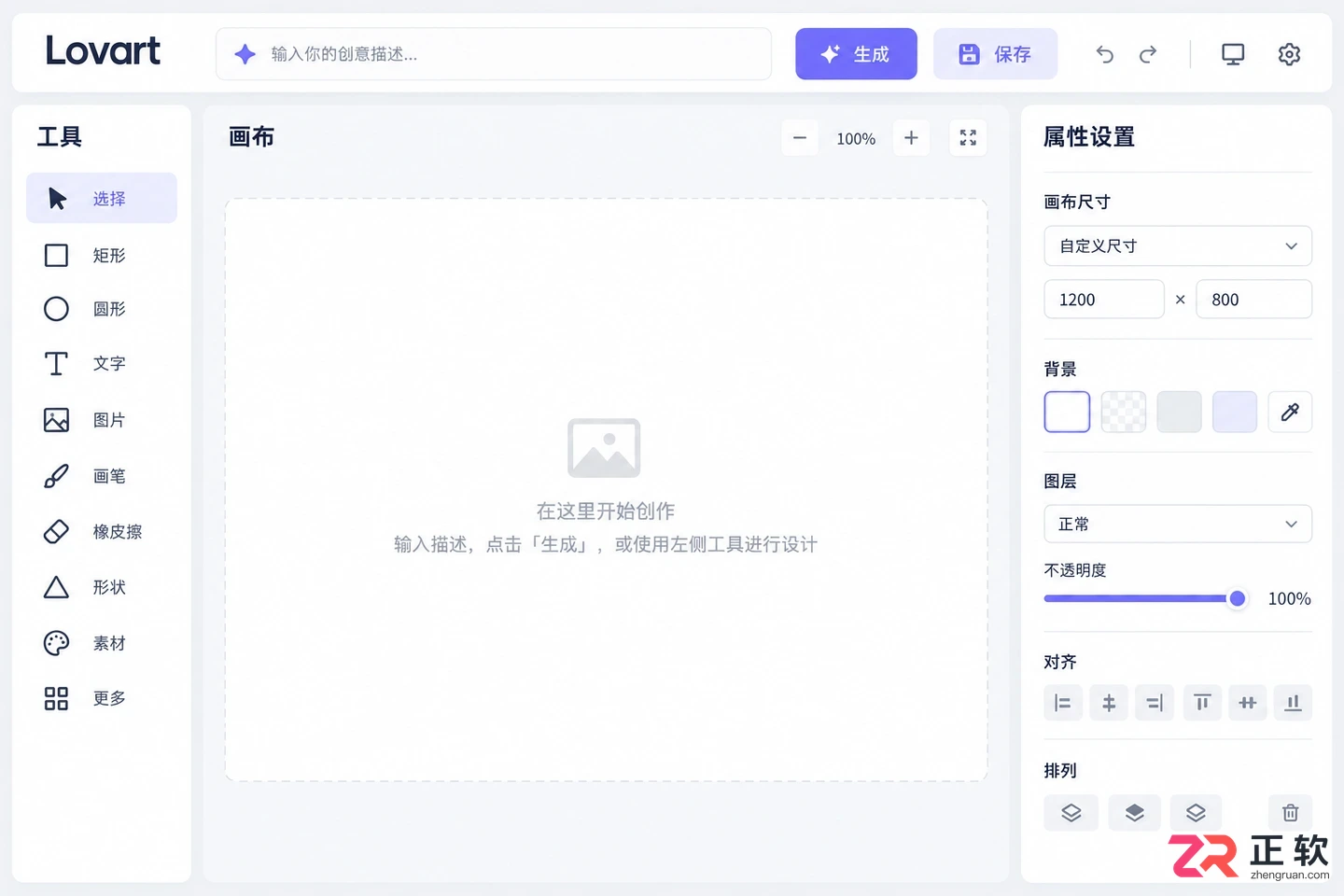Choose the light gray background swatch
This screenshot has width=1344, height=896.
(x=1179, y=412)
